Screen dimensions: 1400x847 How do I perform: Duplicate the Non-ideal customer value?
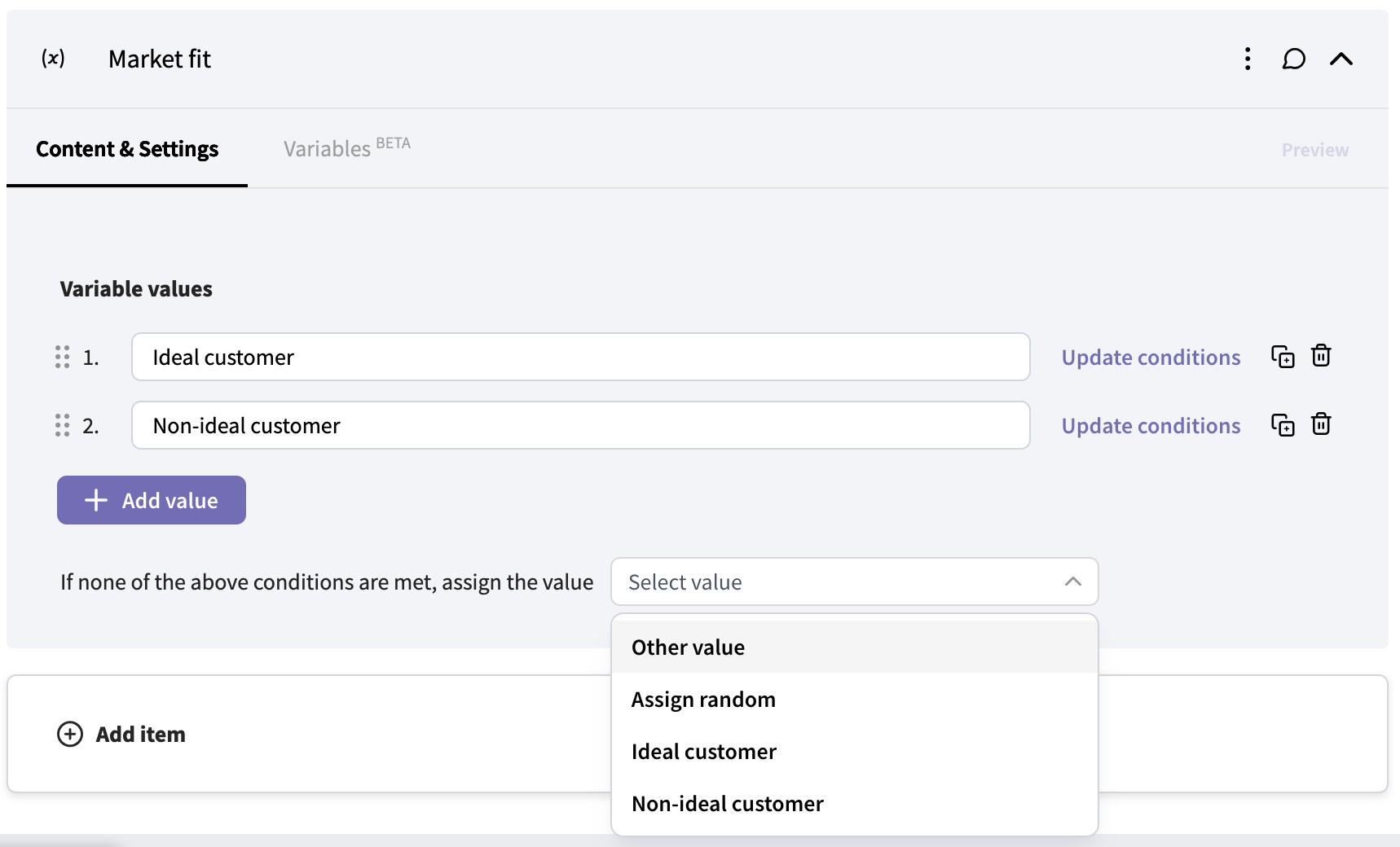[1283, 425]
